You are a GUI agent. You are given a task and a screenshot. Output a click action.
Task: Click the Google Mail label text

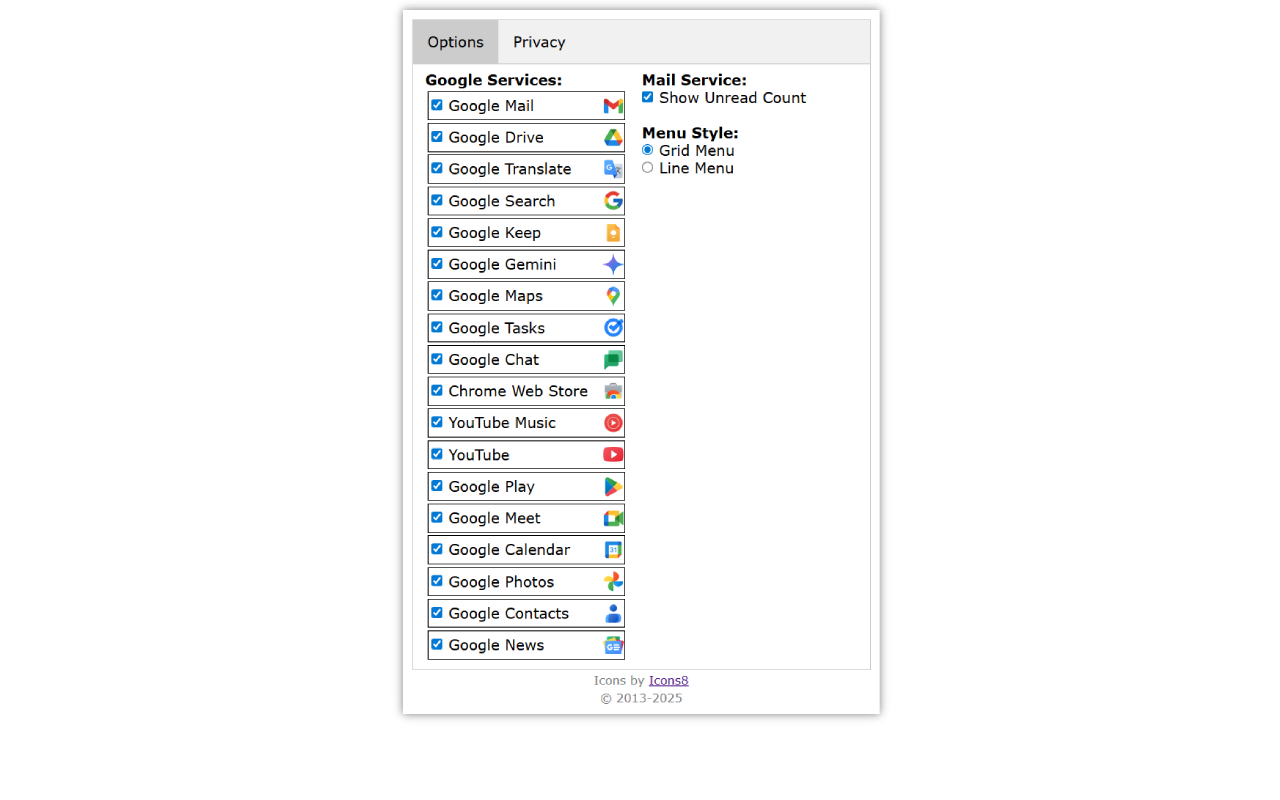[x=491, y=106]
